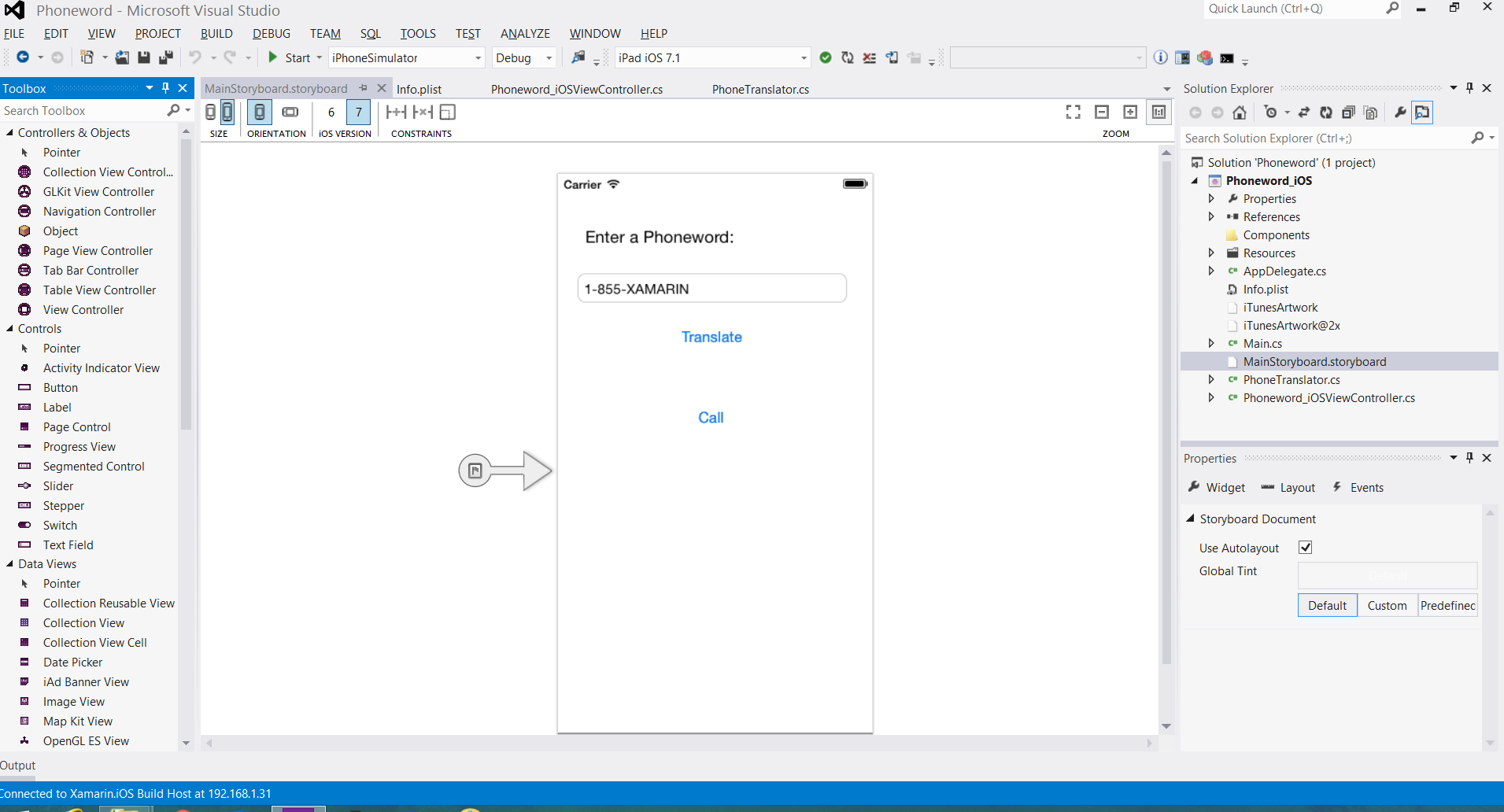The image size is (1504, 812).
Task: Open Properties wrench icon in Solution Explorer
Action: (x=1399, y=113)
